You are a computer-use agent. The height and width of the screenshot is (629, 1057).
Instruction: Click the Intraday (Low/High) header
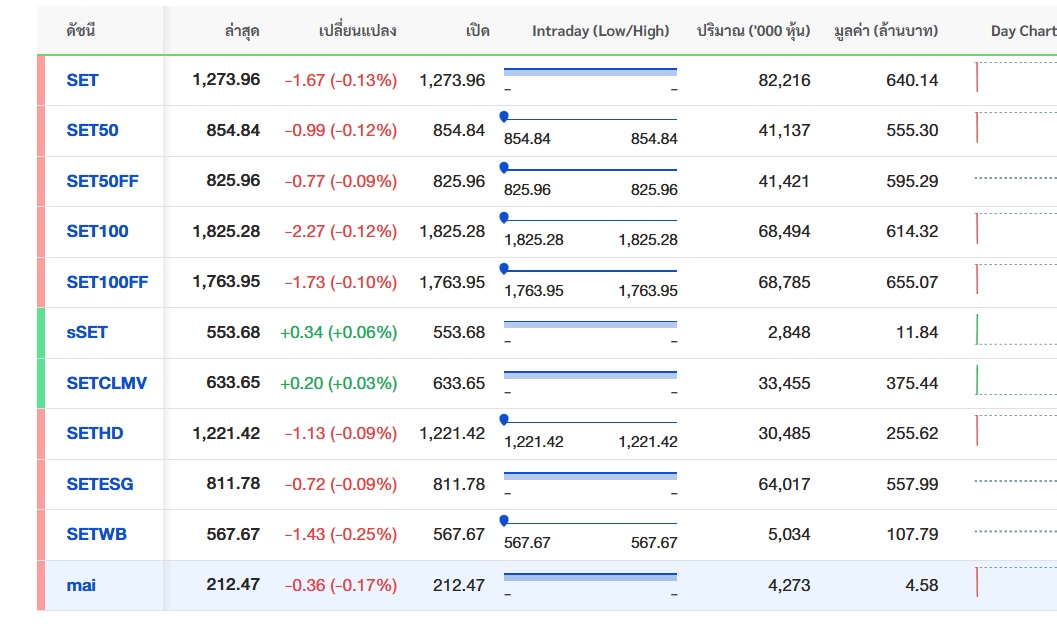click(600, 31)
